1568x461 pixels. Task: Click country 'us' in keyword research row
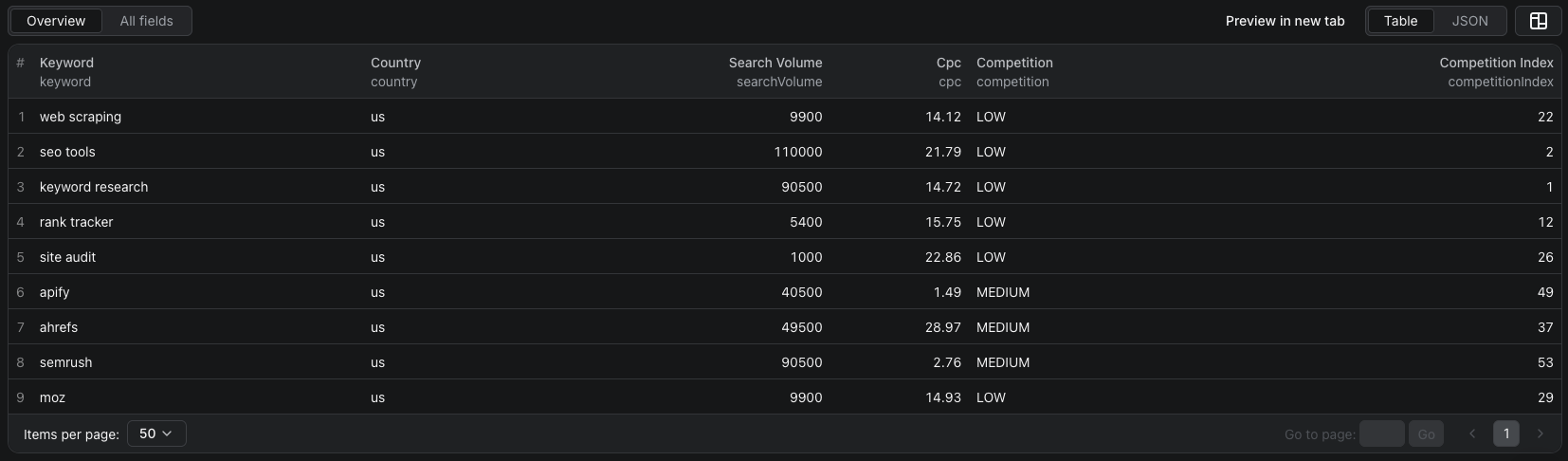pyautogui.click(x=377, y=187)
